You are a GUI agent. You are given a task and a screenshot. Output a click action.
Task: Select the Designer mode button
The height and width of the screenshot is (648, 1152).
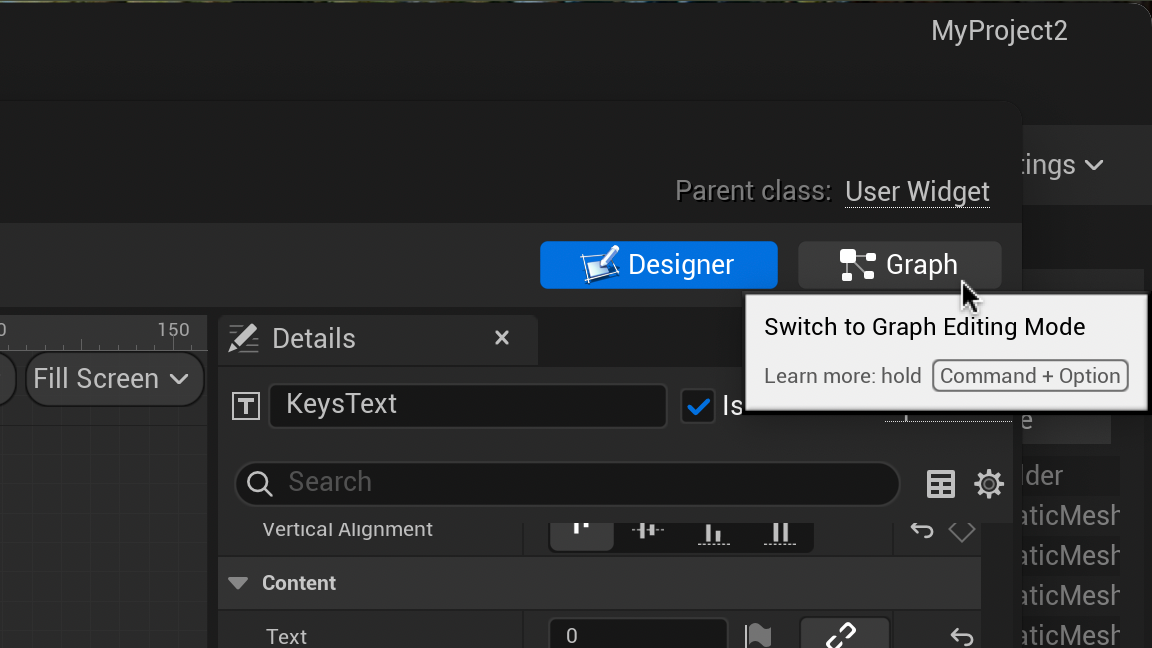point(659,265)
